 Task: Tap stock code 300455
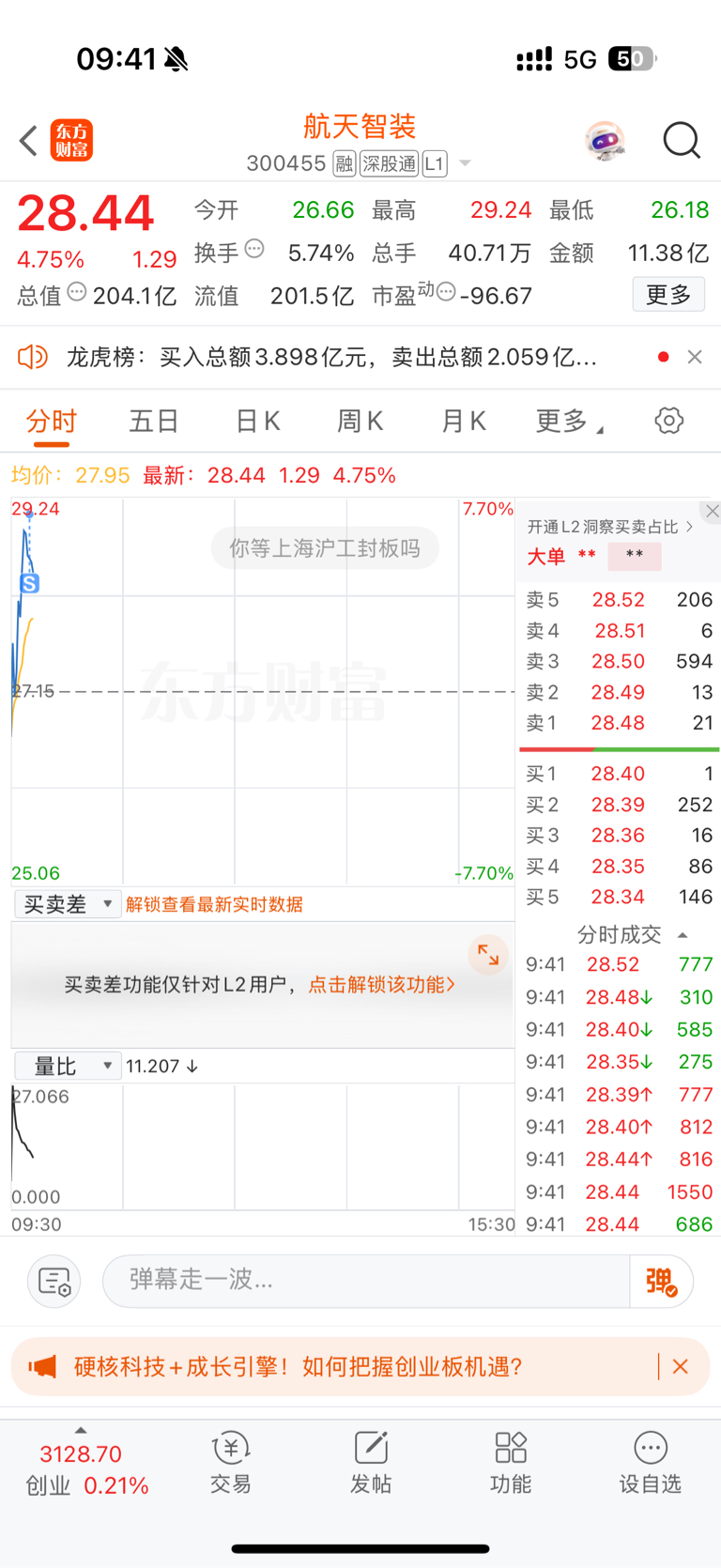(x=285, y=164)
